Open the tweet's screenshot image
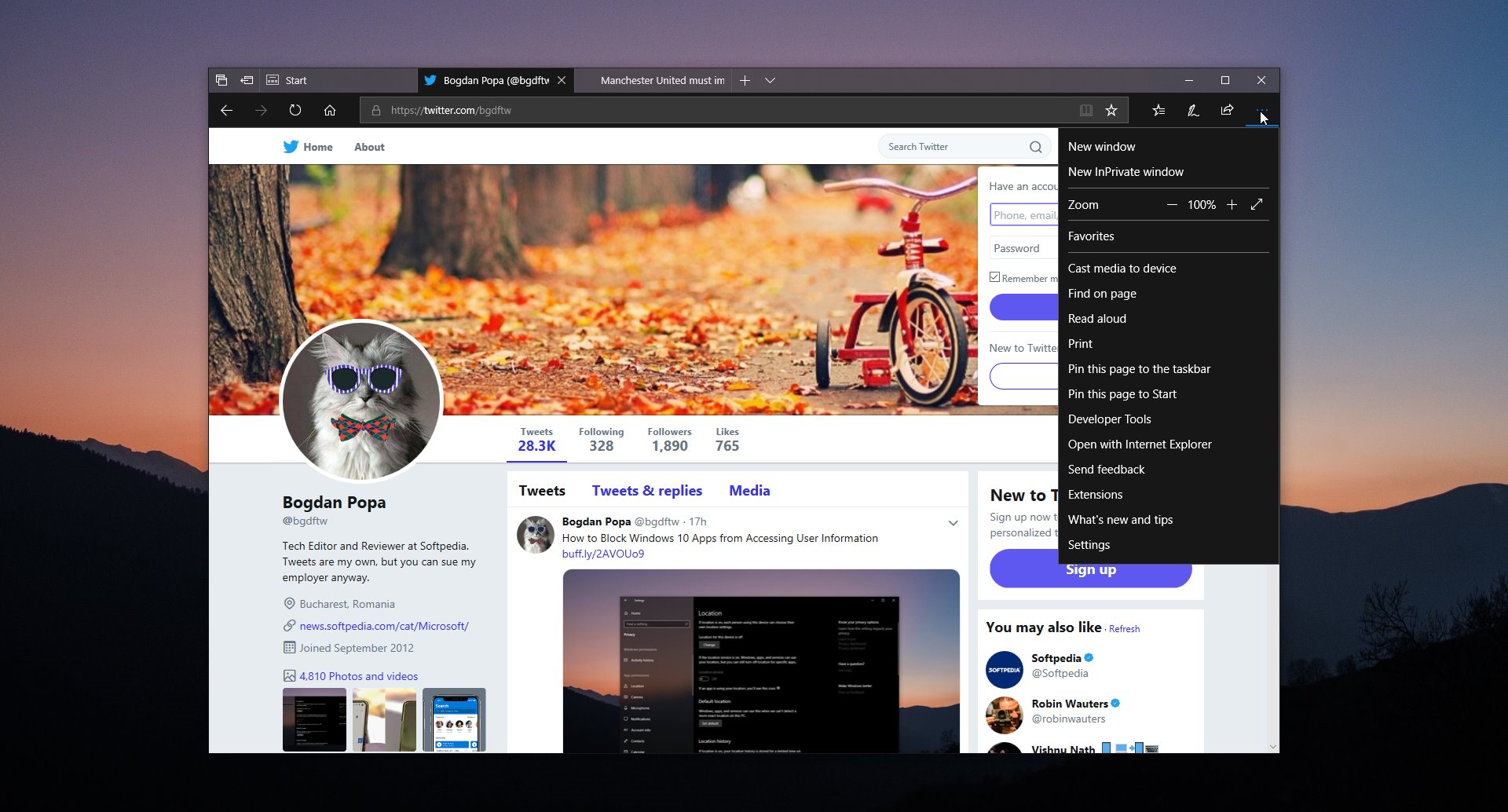Image resolution: width=1508 pixels, height=812 pixels. [761, 661]
